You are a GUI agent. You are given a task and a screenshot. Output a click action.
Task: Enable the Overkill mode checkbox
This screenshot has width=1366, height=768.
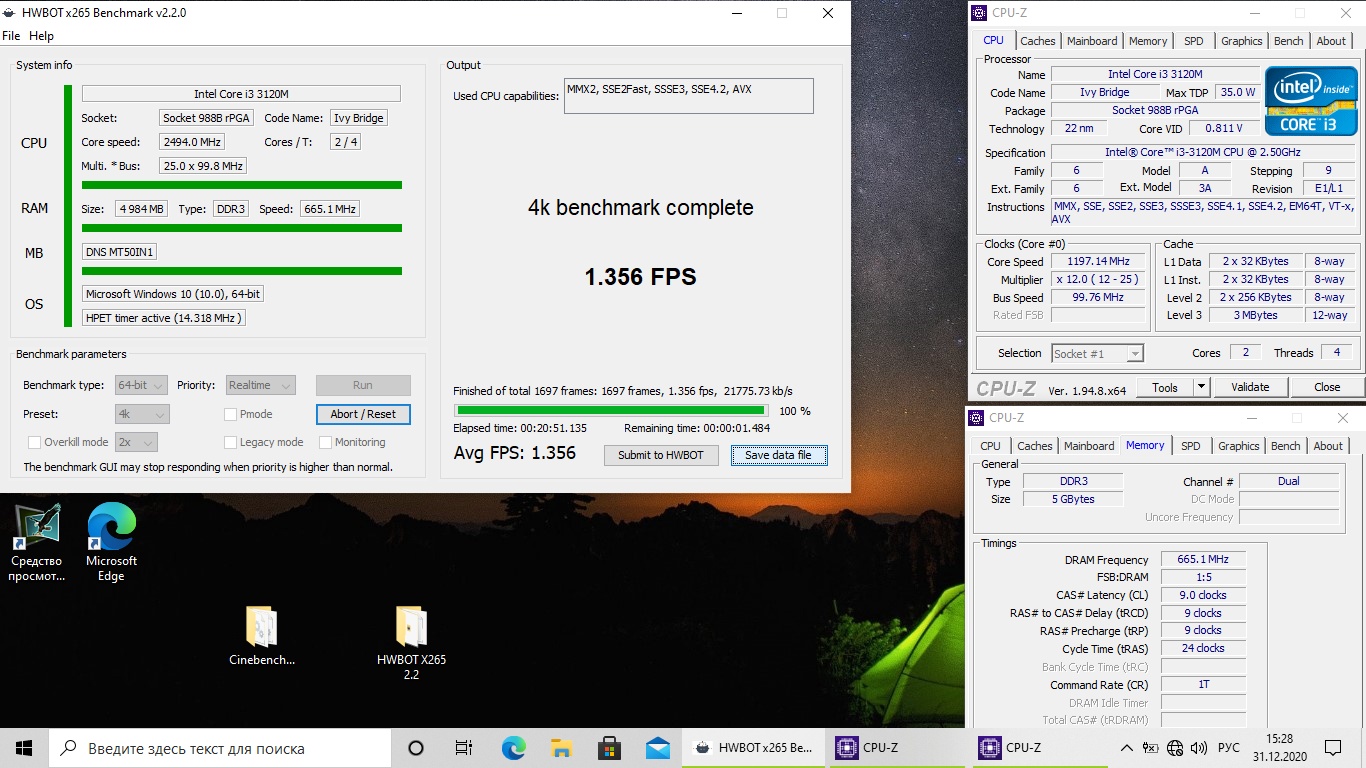pos(35,442)
